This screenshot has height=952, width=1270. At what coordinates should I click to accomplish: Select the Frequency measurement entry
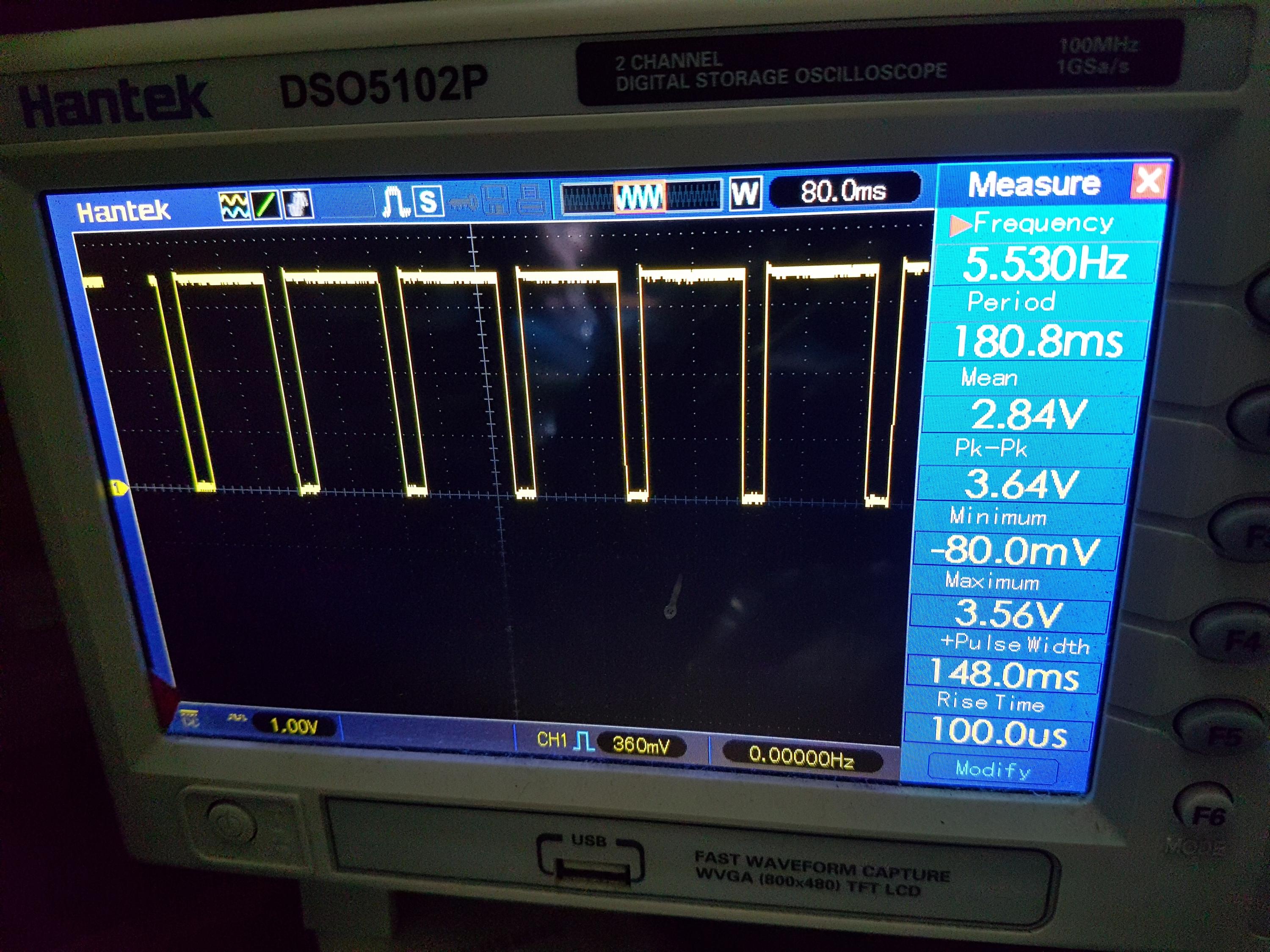[x=1042, y=223]
